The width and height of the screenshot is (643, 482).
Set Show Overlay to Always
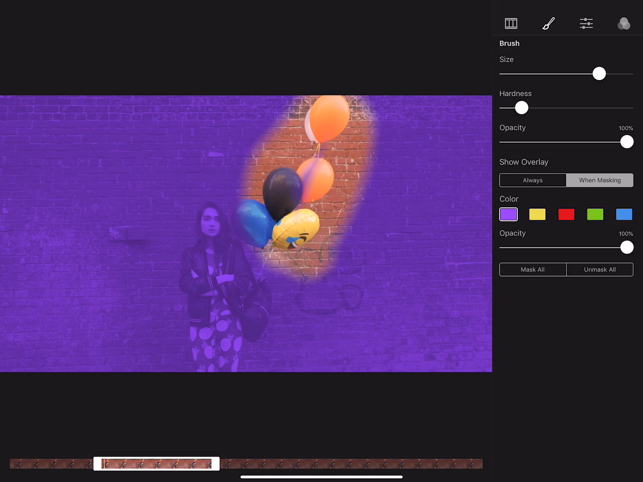[533, 180]
